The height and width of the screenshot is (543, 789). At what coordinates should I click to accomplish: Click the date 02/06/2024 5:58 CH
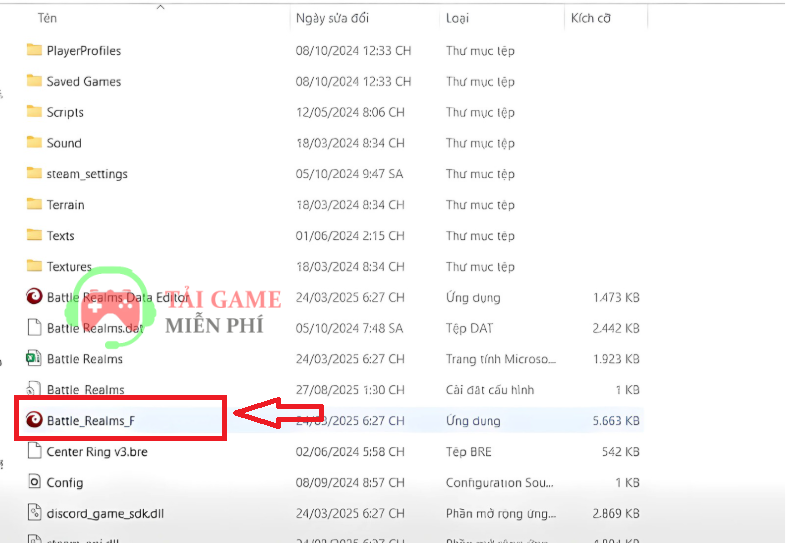(x=350, y=452)
